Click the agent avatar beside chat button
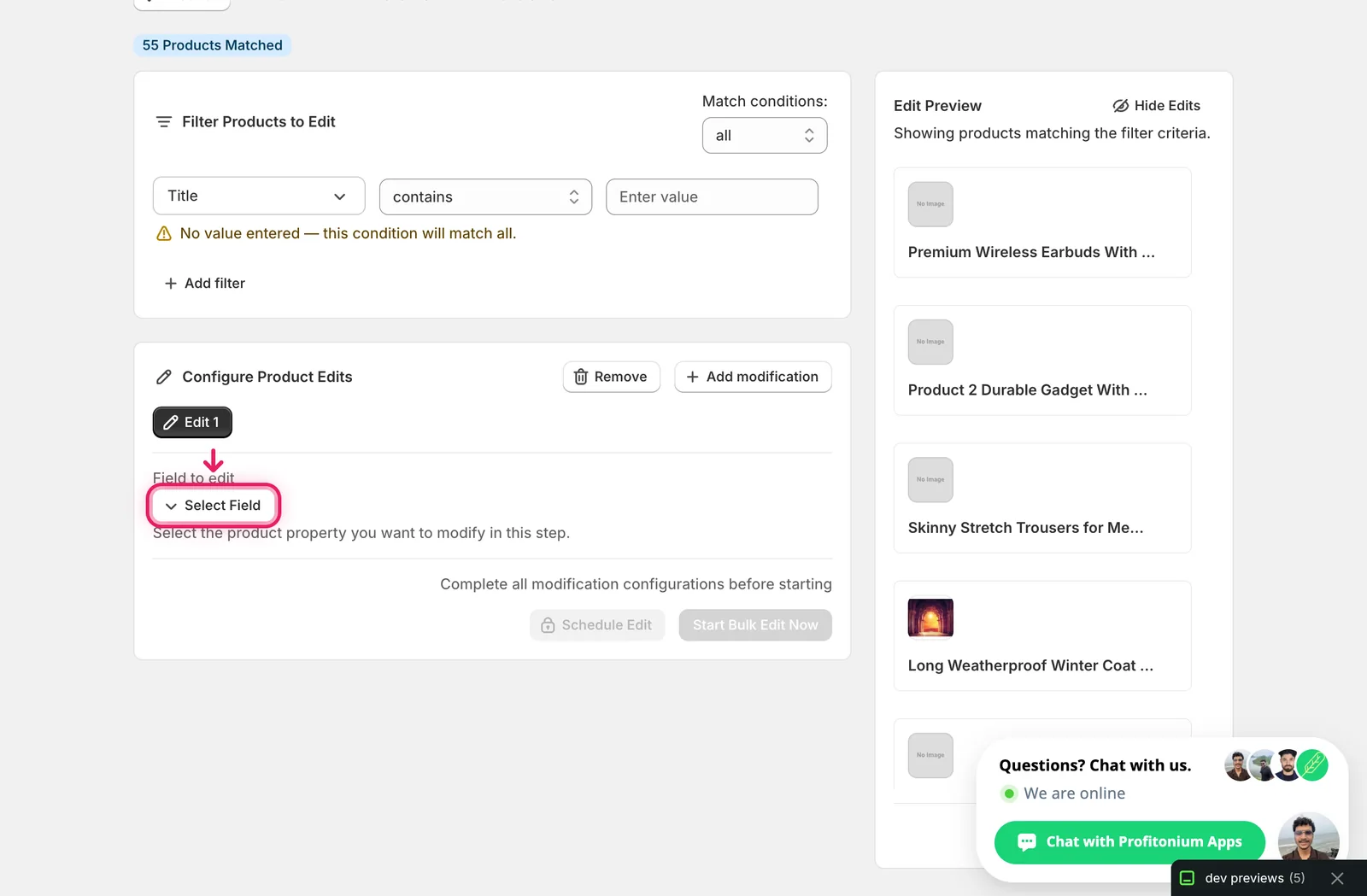Viewport: 1367px width, 896px height. coord(1308,839)
